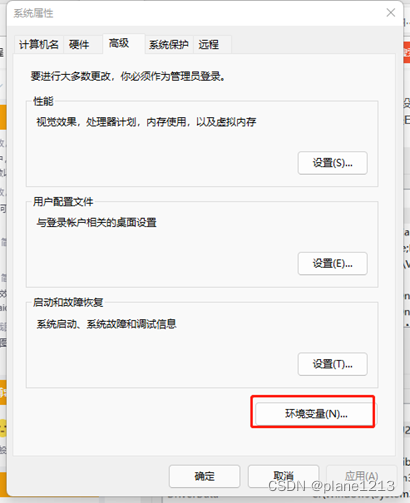Open 环境变量(N)... dialog

click(315, 414)
